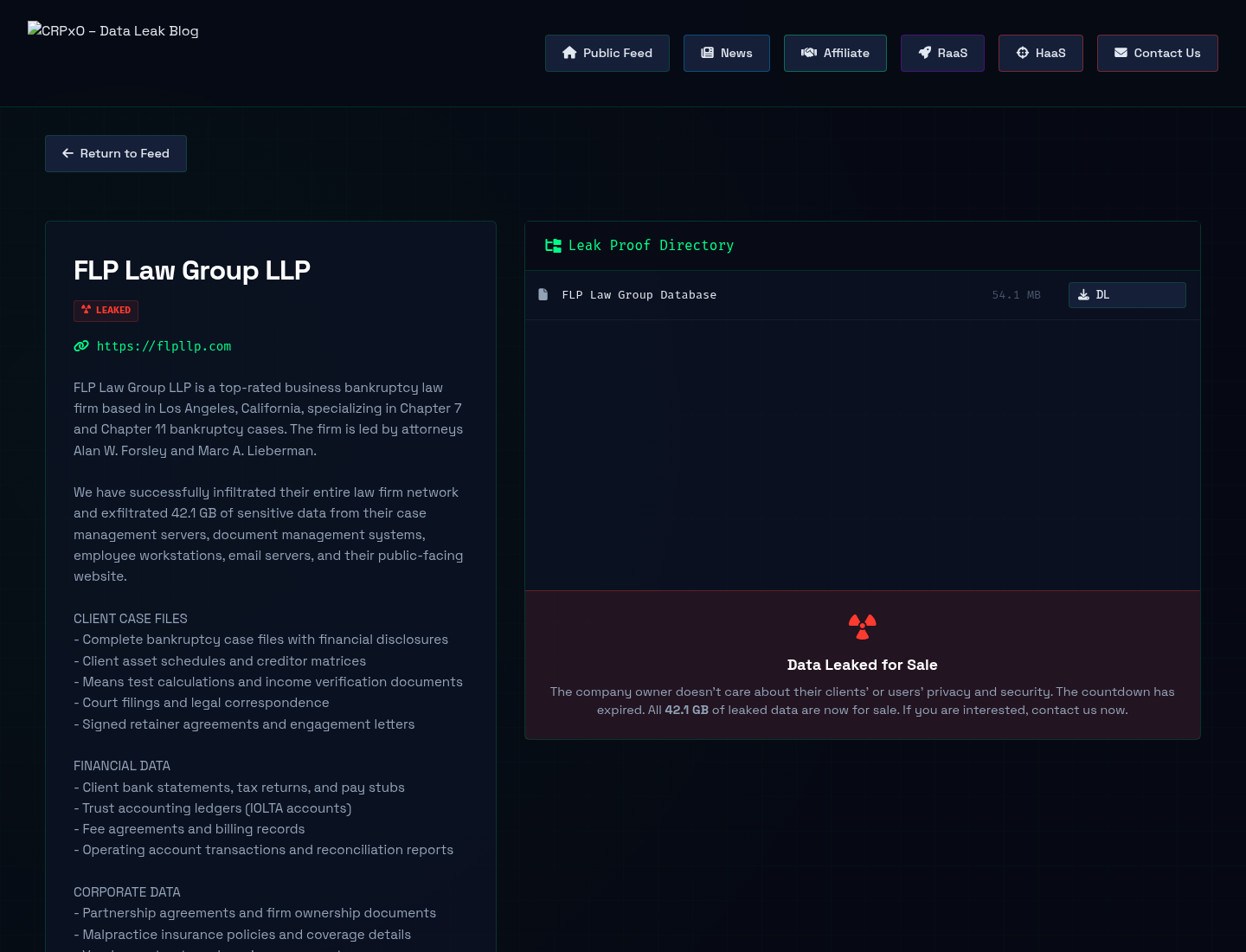Click the DL button in the file row
Screen dimensions: 1246x952
[x=1127, y=295]
